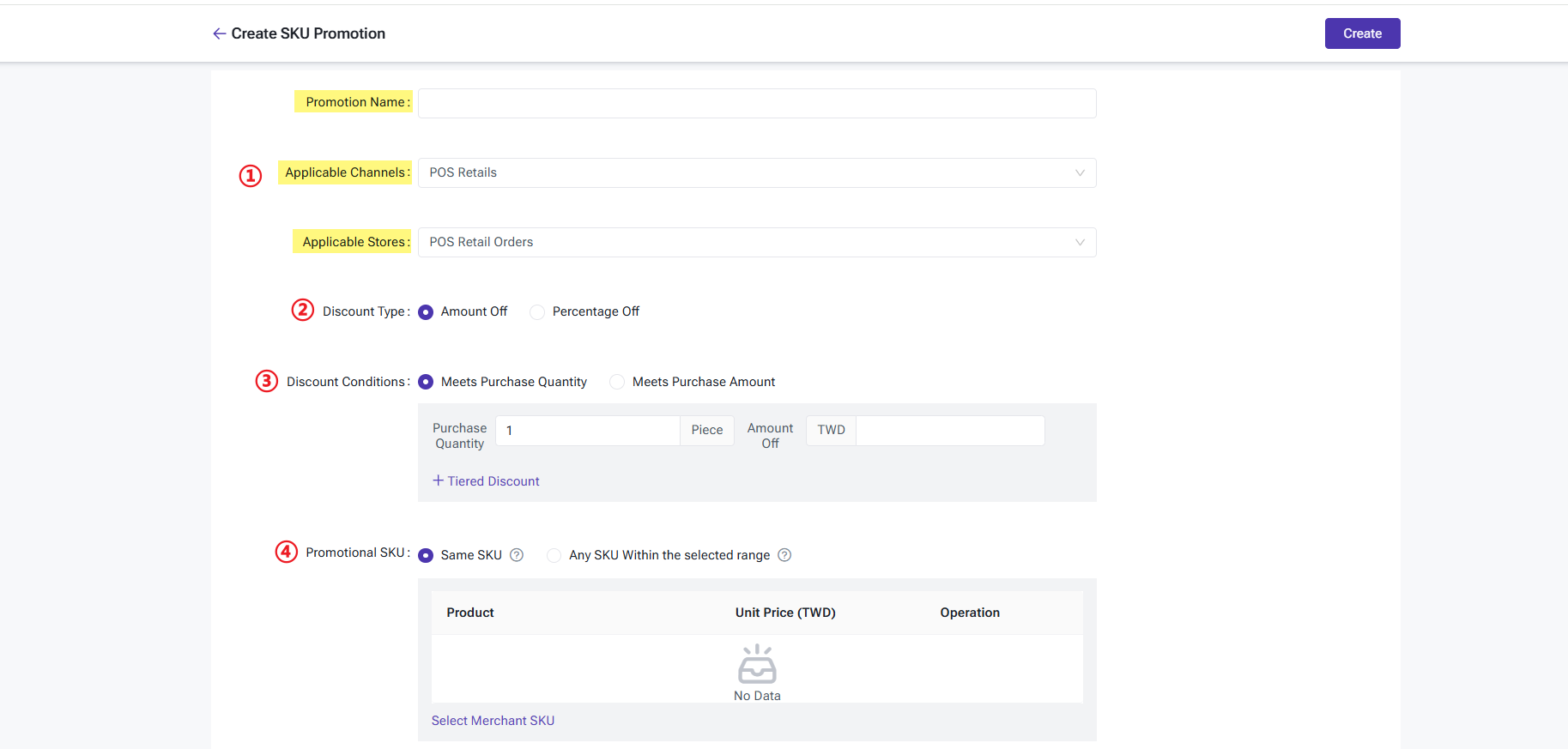Click help icon beside Any SKU Within range
The height and width of the screenshot is (749, 1568).
(x=784, y=555)
